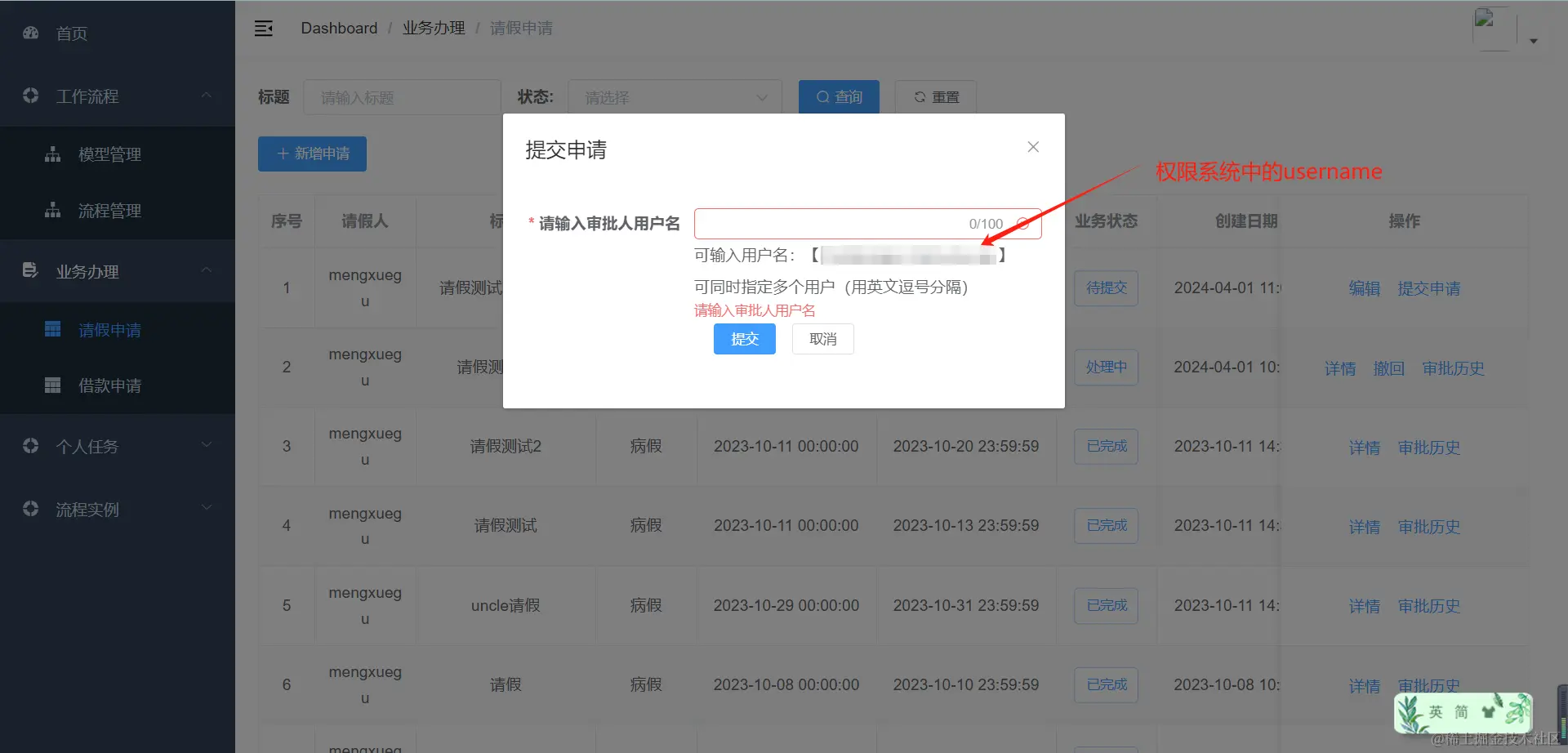This screenshot has height=753, width=1568.
Task: Click the 请假人 column header
Action: pos(365,221)
